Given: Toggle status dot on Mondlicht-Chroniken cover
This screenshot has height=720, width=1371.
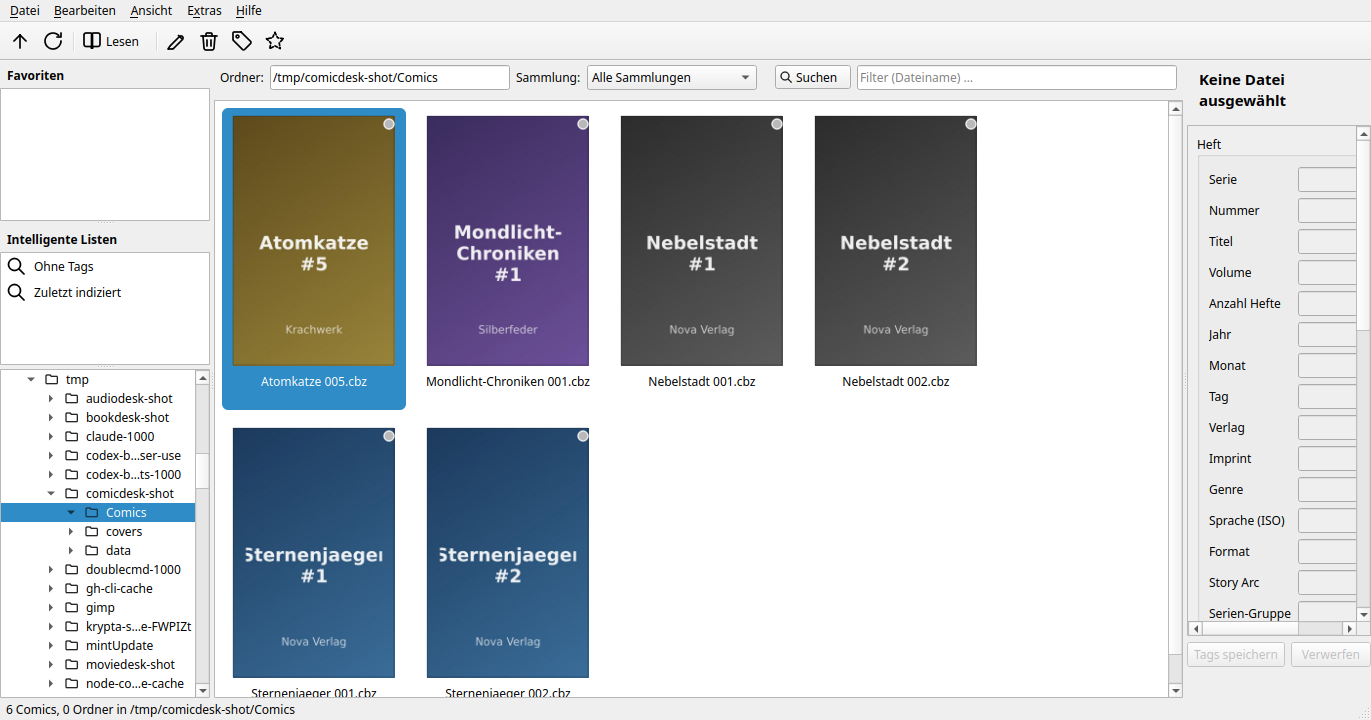Looking at the screenshot, I should pyautogui.click(x=583, y=124).
